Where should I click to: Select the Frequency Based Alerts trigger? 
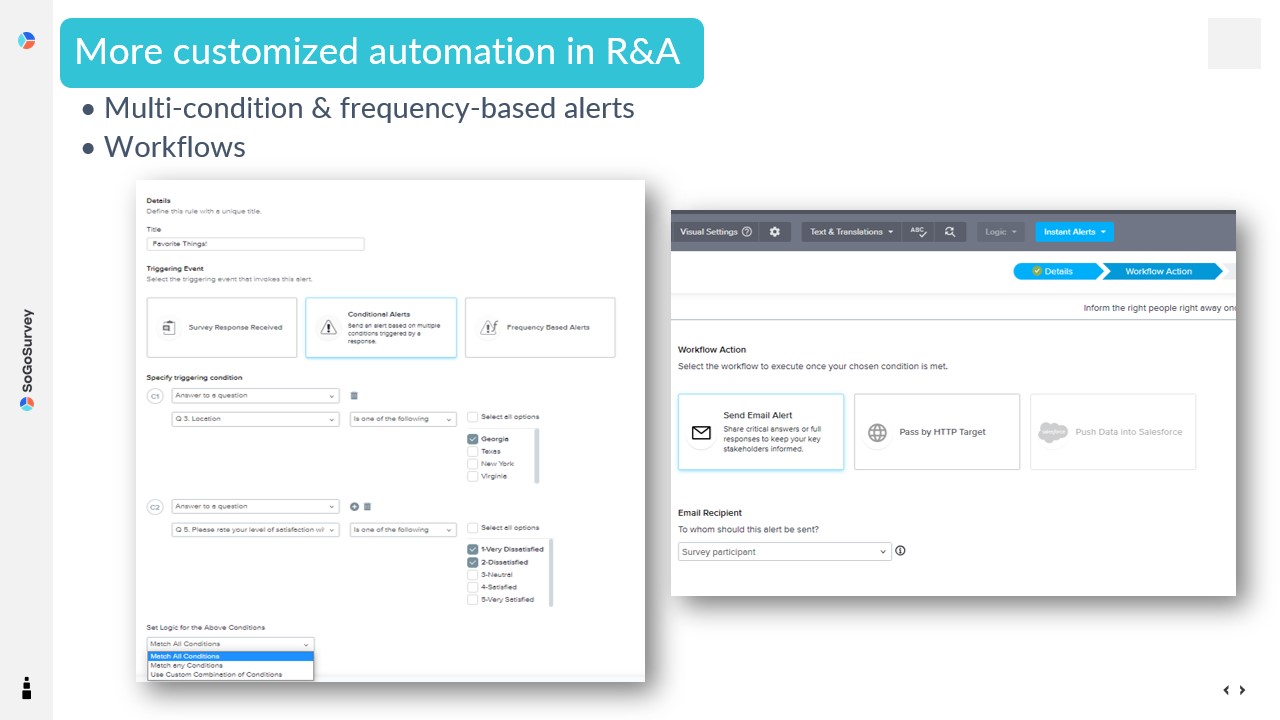(540, 327)
